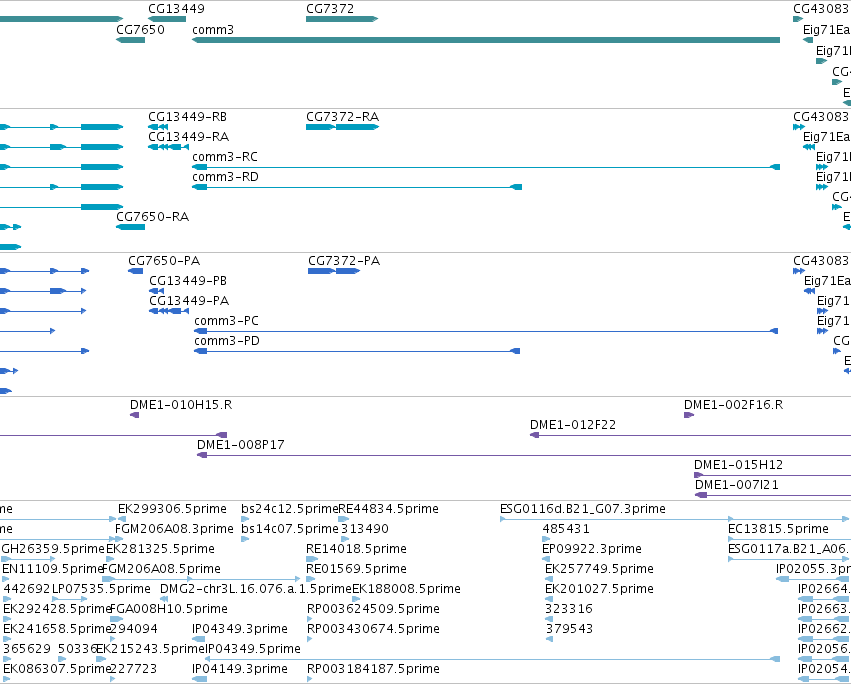The width and height of the screenshot is (851, 684).
Task: Select the long comm3 gene bar
Action: pos(486,40)
